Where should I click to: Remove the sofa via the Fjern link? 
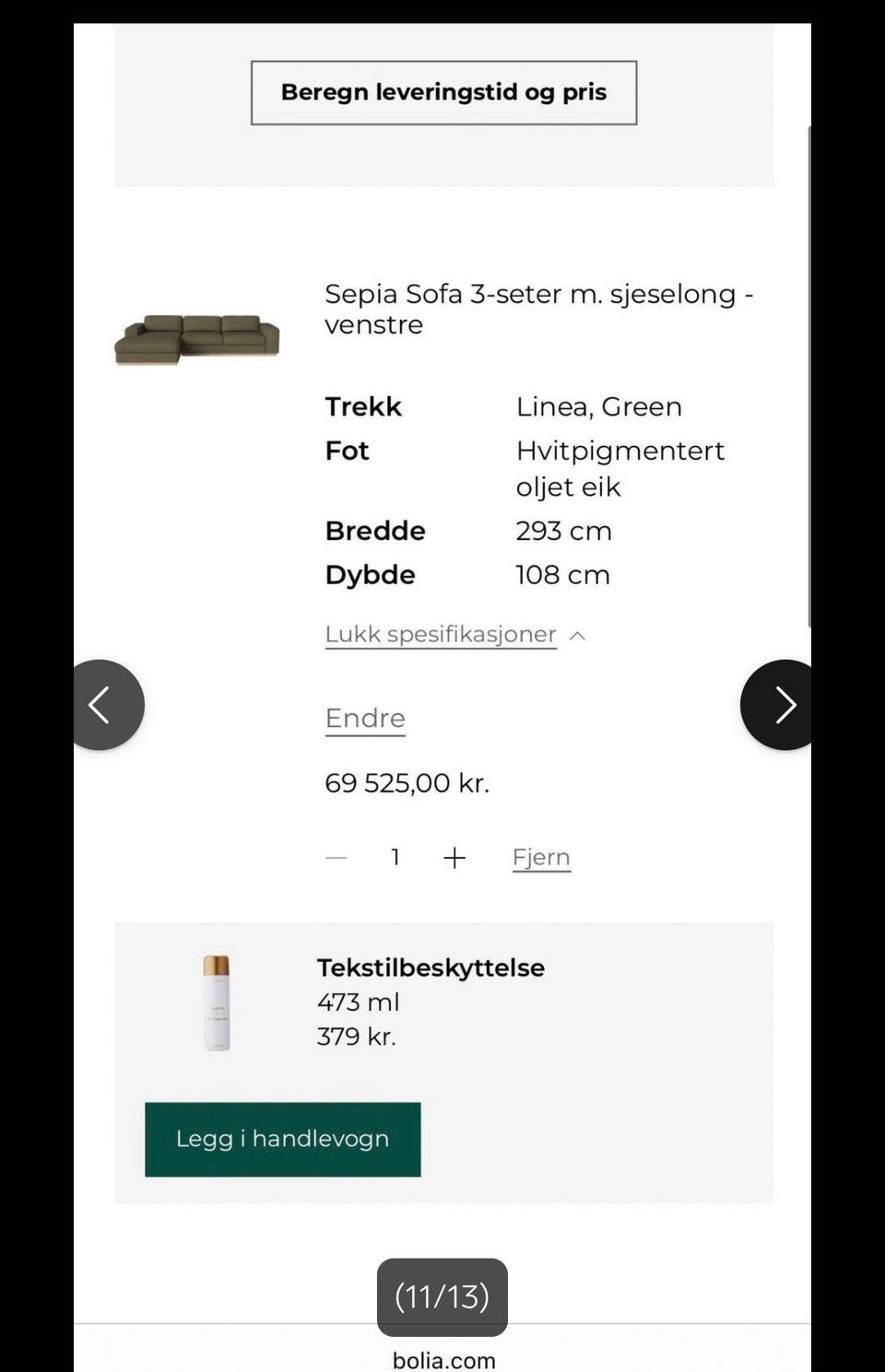pos(541,858)
